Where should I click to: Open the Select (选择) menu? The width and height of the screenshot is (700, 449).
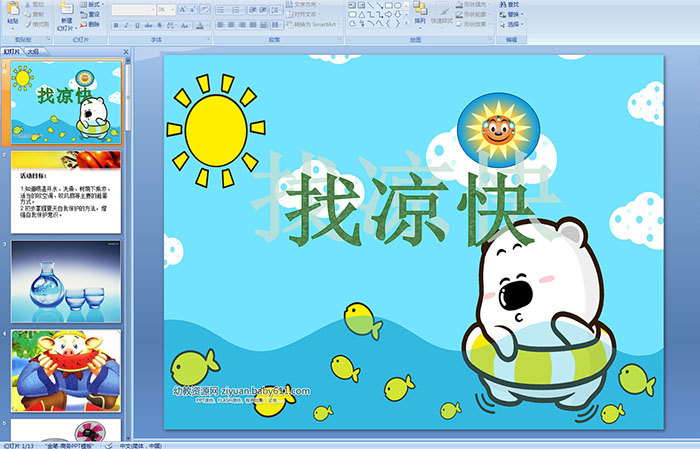[511, 24]
